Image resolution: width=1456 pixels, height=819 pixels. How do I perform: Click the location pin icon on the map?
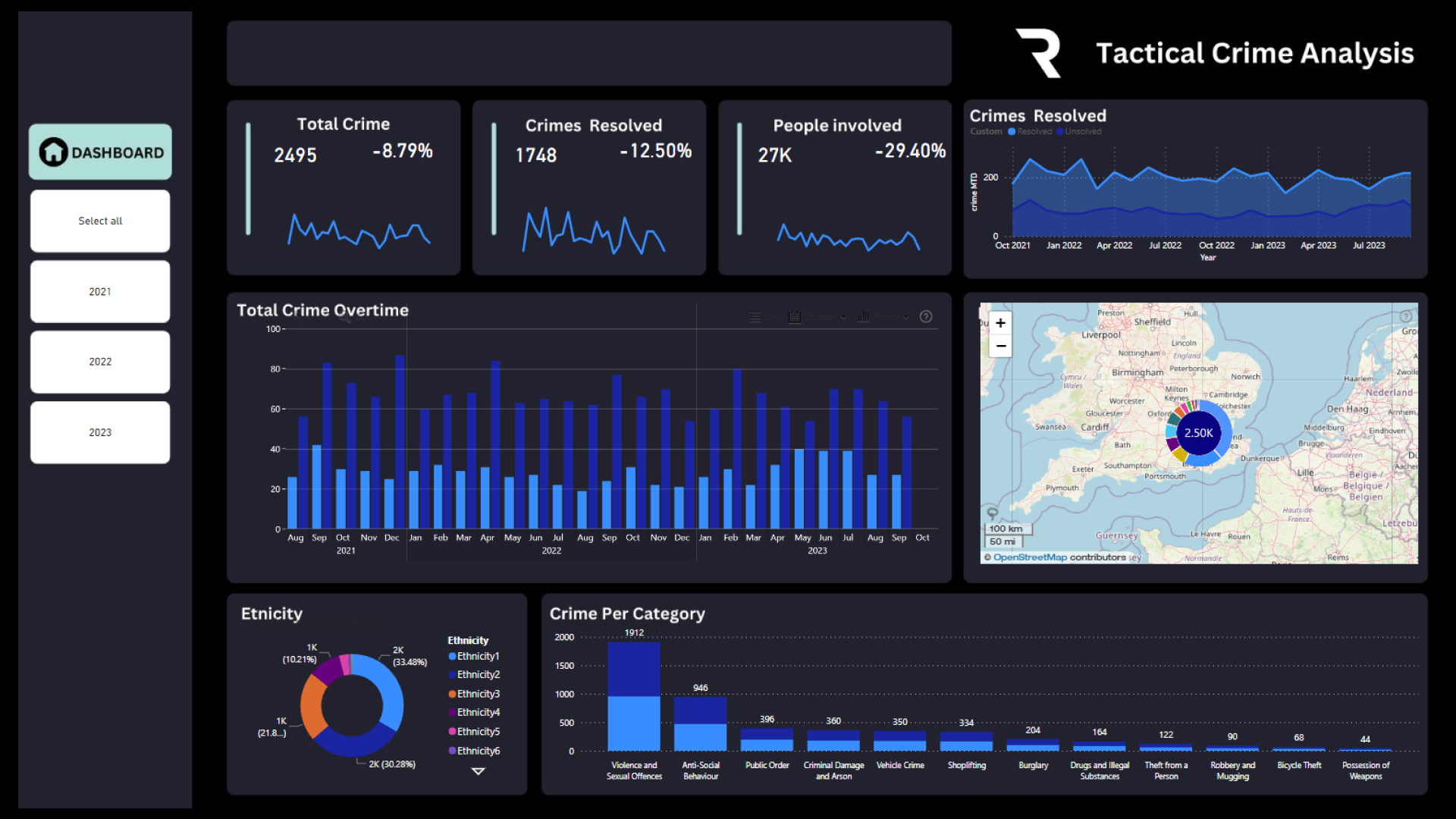pyautogui.click(x=992, y=513)
